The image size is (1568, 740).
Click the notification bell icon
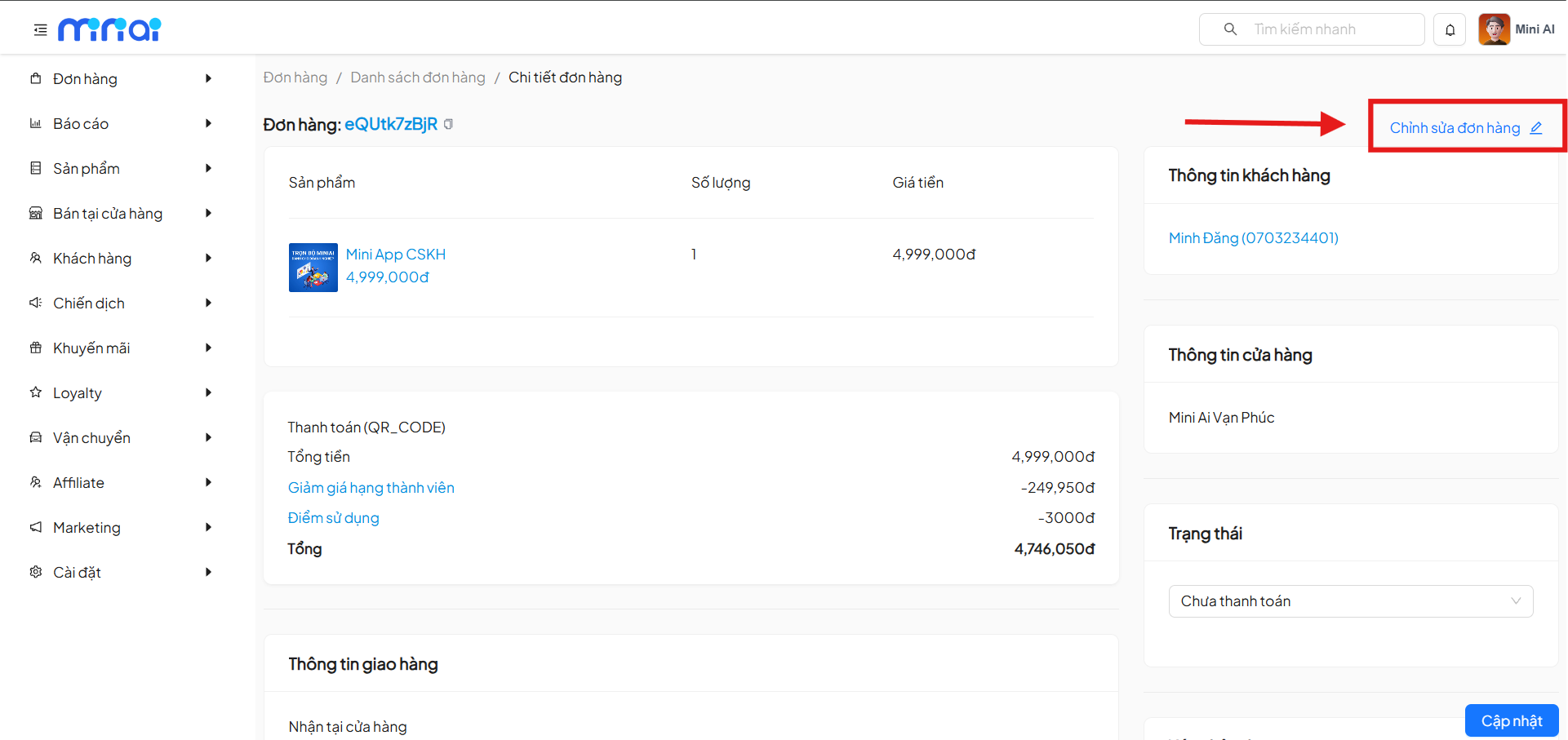click(x=1450, y=30)
